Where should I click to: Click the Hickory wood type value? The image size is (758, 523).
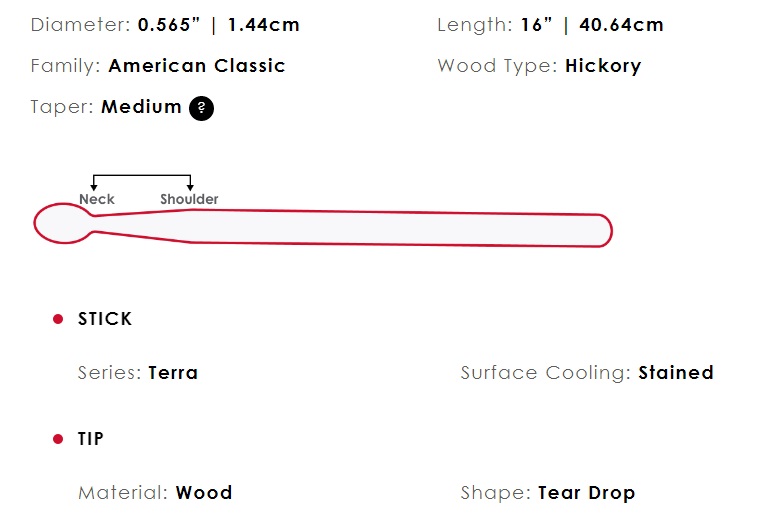click(603, 66)
